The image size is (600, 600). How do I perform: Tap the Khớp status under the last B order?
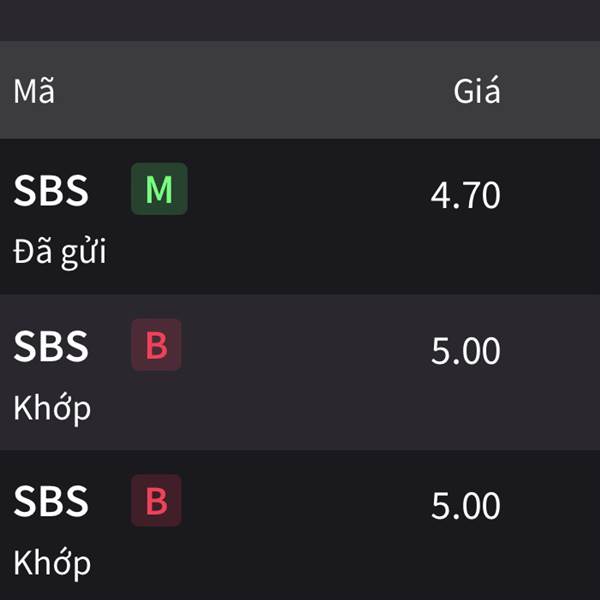(52, 564)
